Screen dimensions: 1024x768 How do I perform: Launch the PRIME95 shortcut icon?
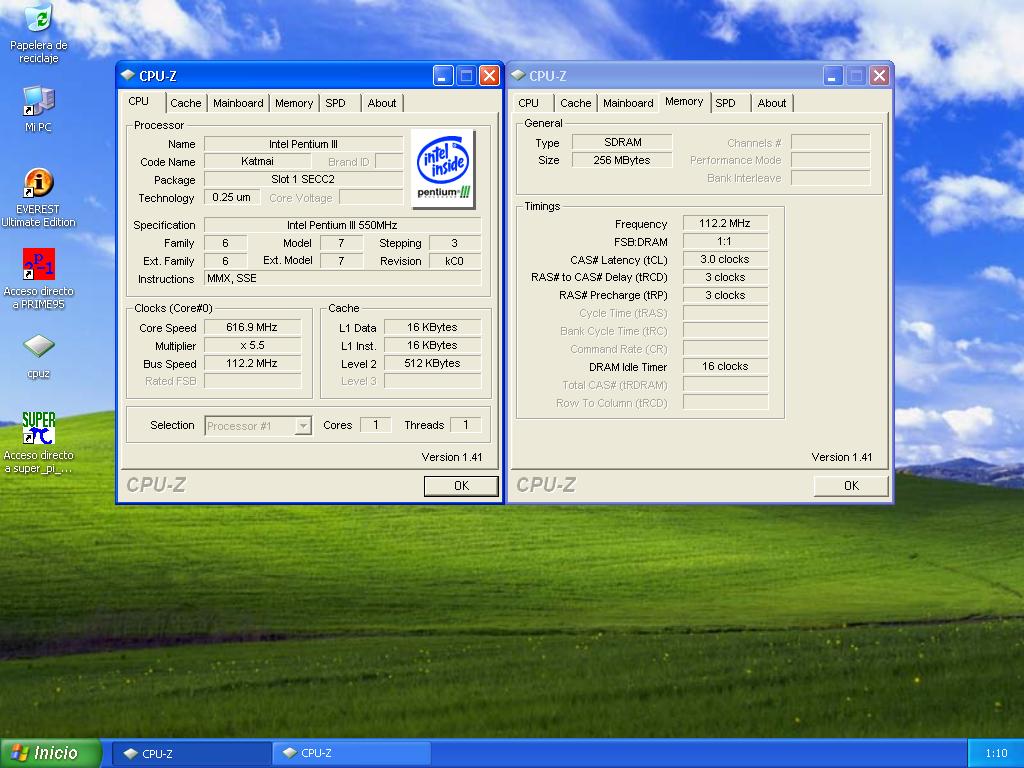39,279
